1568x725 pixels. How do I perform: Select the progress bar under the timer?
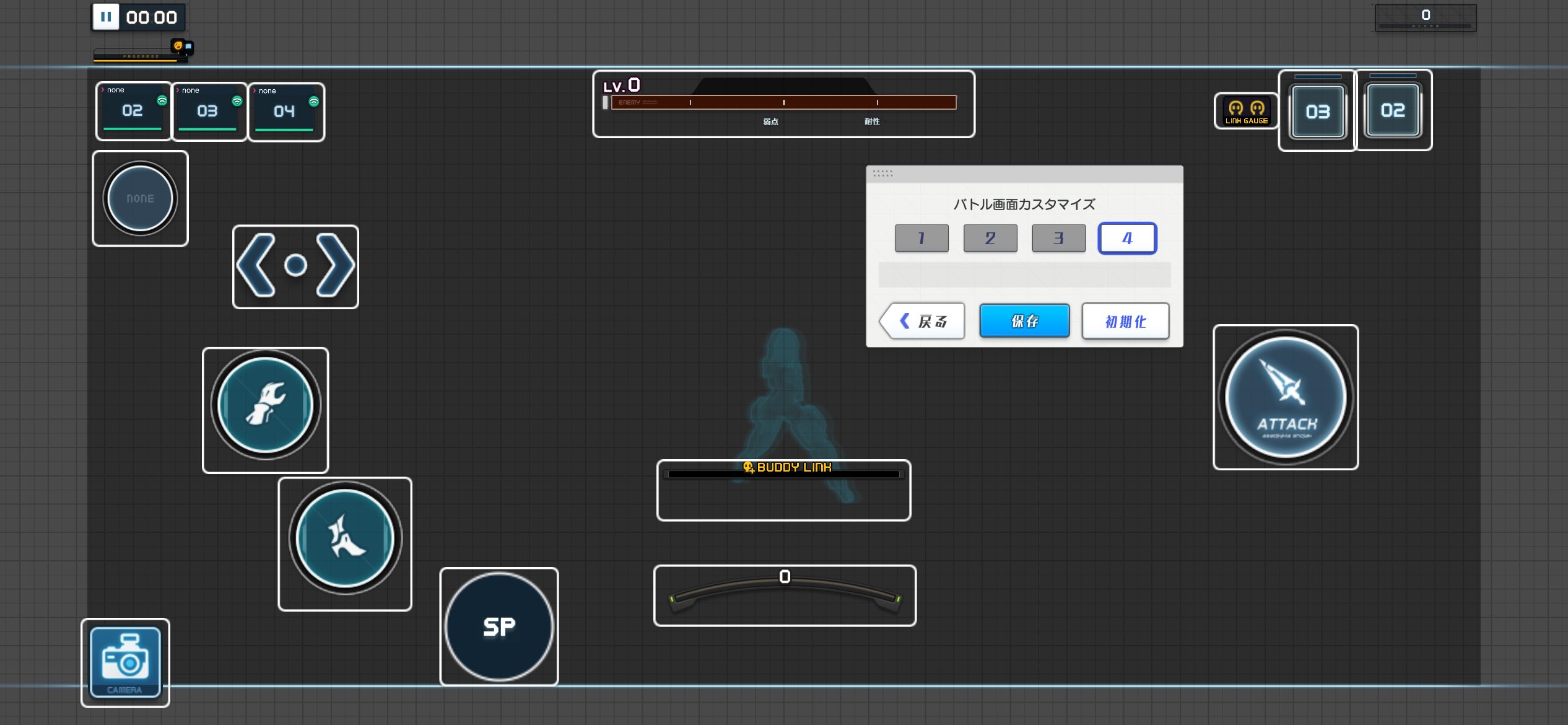click(141, 57)
